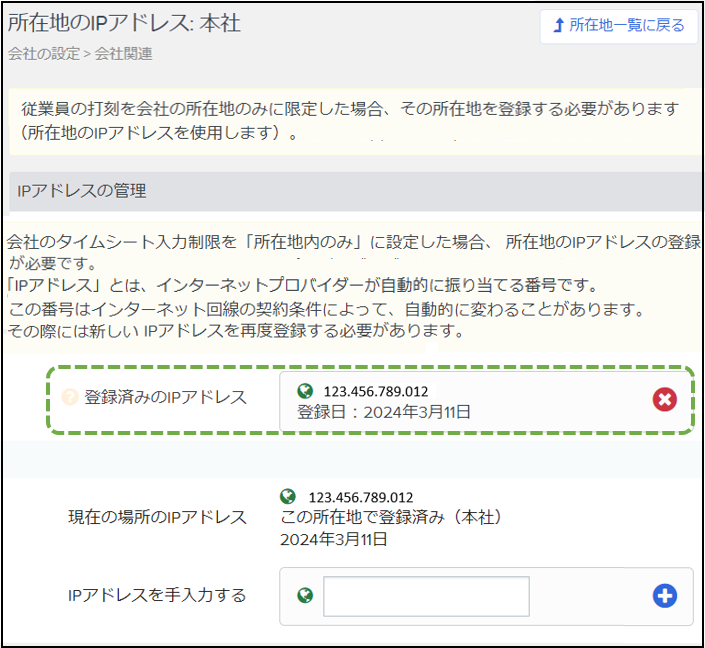Viewport: 705px width, 648px height.
Task: Click the 登録日：2024年3月11日 registration date
Action: [x=384, y=412]
